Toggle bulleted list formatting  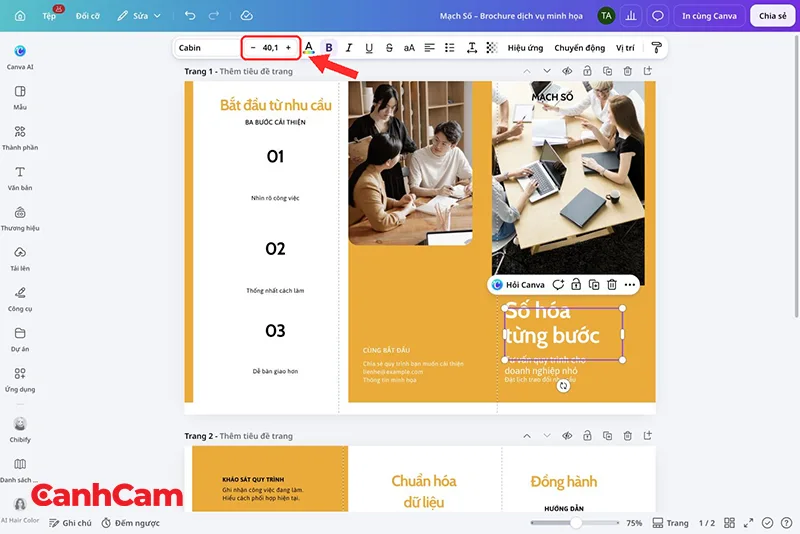[449, 48]
